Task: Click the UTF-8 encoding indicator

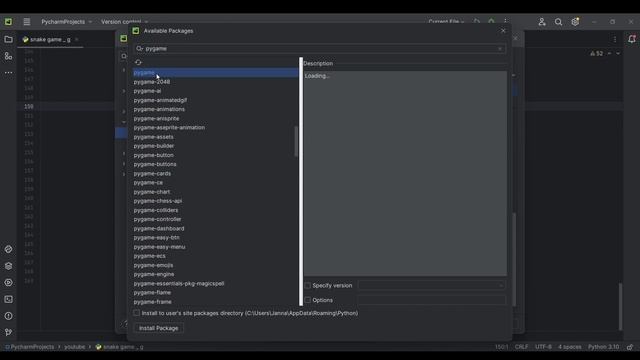Action: coord(543,347)
